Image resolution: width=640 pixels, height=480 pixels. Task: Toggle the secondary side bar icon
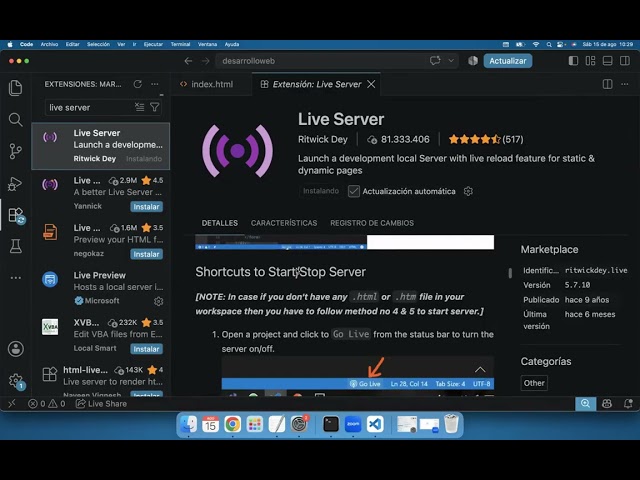point(624,61)
